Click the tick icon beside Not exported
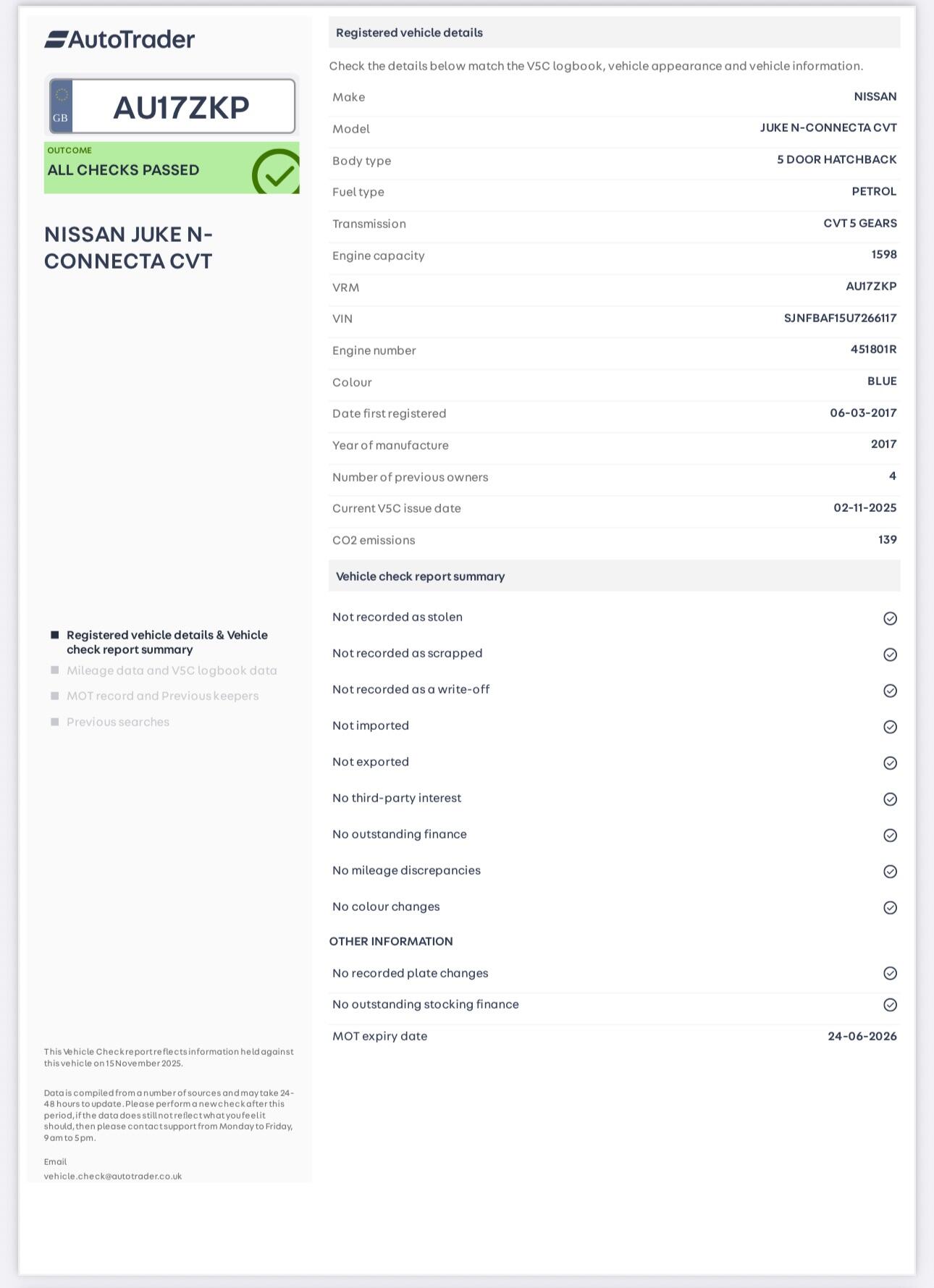Image resolution: width=934 pixels, height=1288 pixels. click(x=890, y=763)
